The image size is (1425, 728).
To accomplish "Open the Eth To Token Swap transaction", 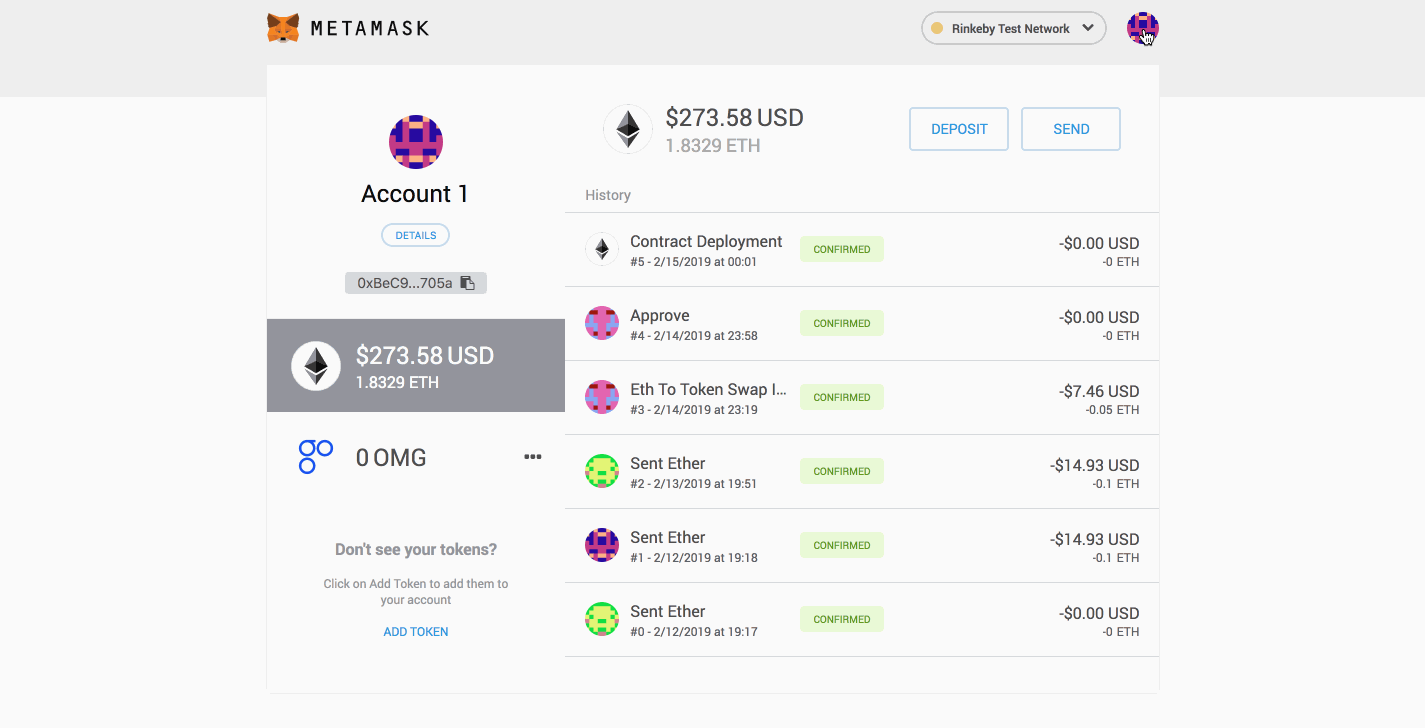I will 862,398.
